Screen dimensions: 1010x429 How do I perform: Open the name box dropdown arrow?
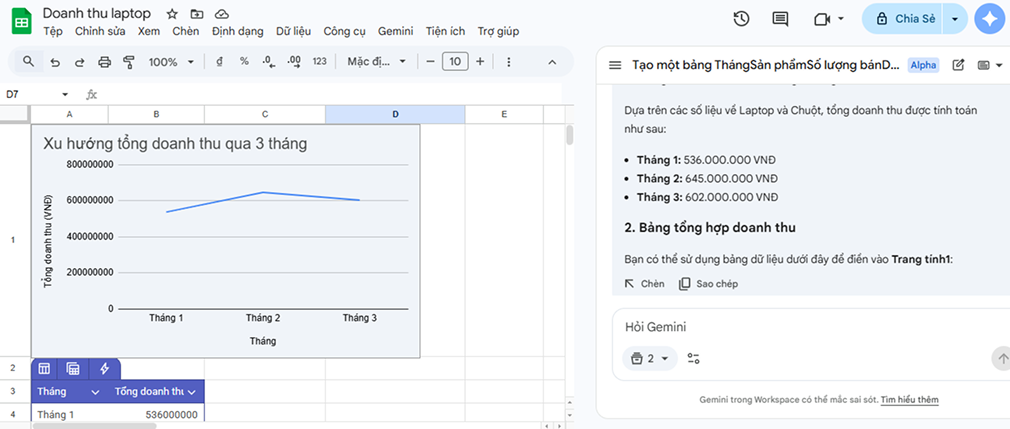point(65,95)
